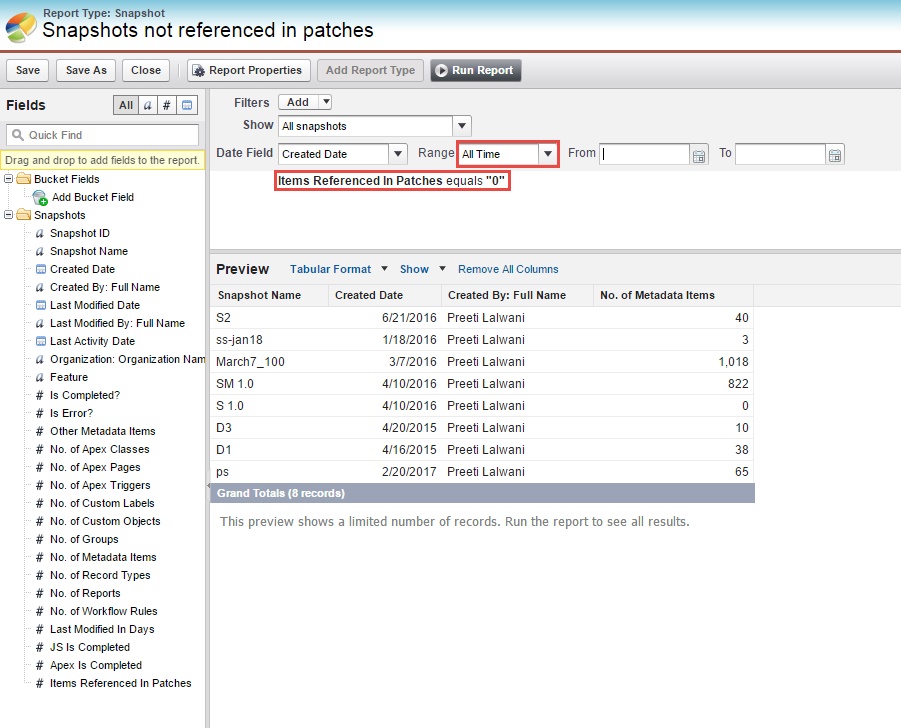This screenshot has width=901, height=728.
Task: Open the From date calendar picker
Action: tap(699, 154)
